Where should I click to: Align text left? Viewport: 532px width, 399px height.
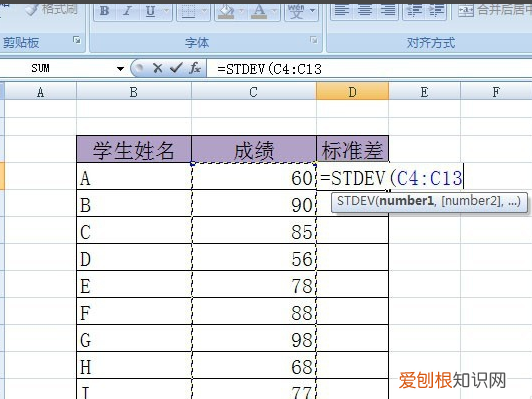[342, 11]
